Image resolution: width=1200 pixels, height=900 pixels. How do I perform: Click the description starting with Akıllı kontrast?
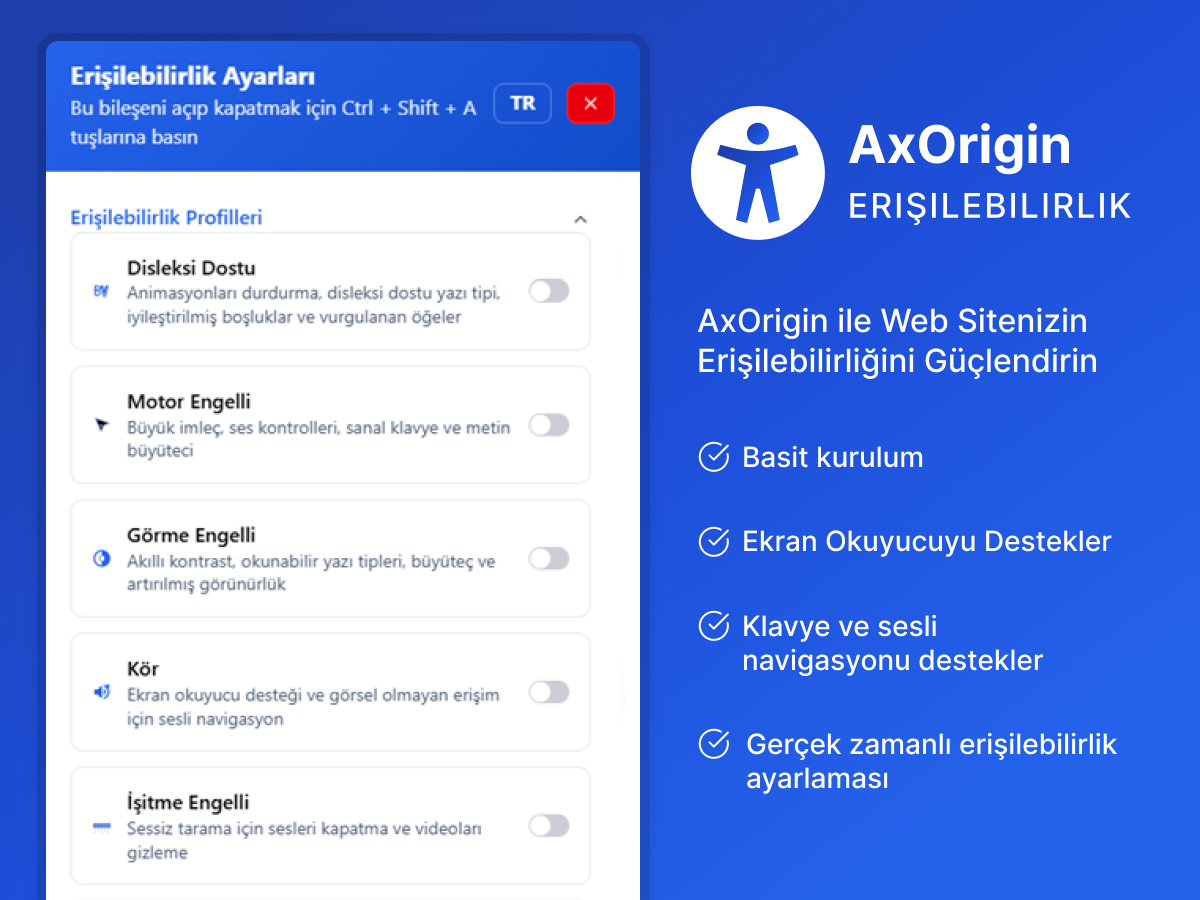point(311,572)
